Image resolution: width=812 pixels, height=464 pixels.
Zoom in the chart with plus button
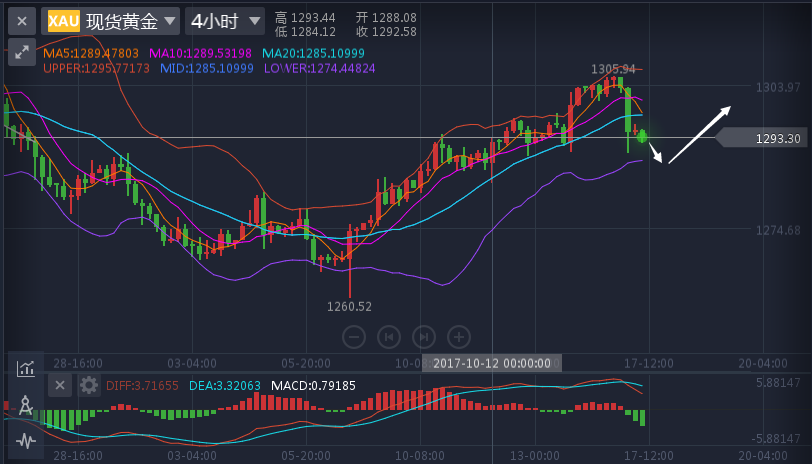click(459, 336)
